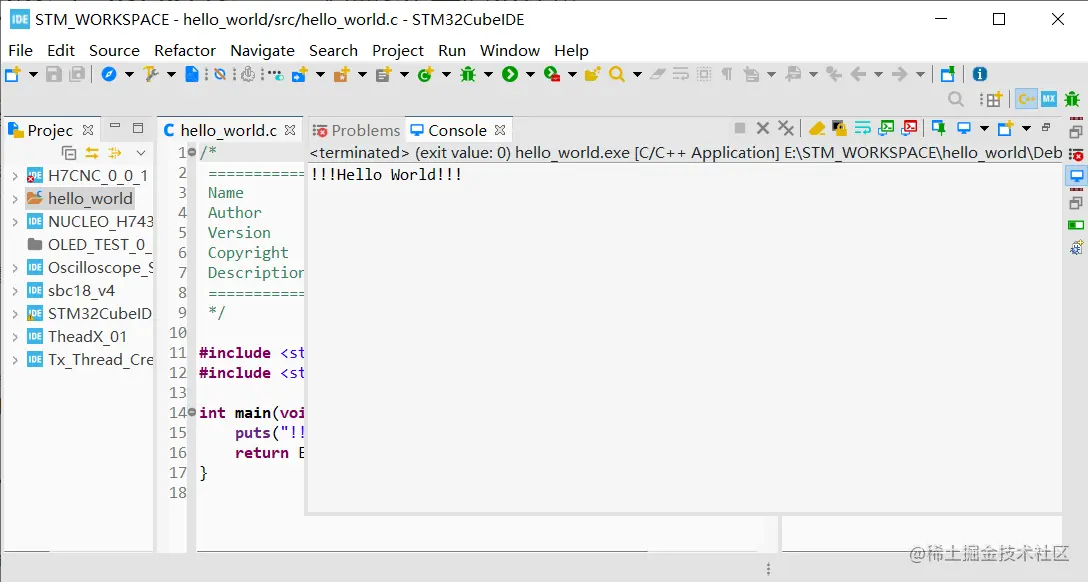Click the green Debug bug toolbar icon
The image size is (1088, 582).
[x=468, y=74]
